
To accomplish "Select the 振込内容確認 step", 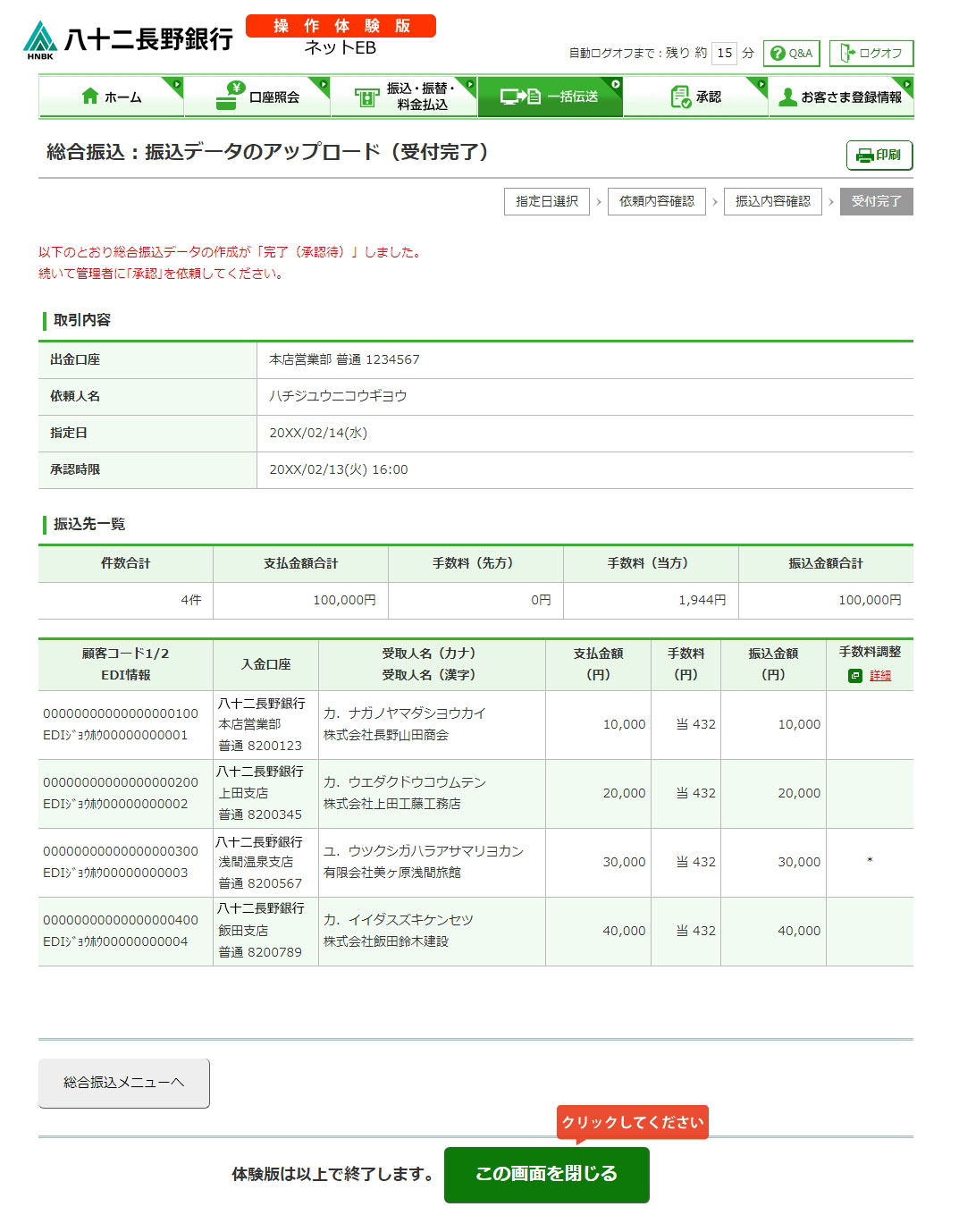I will (772, 201).
